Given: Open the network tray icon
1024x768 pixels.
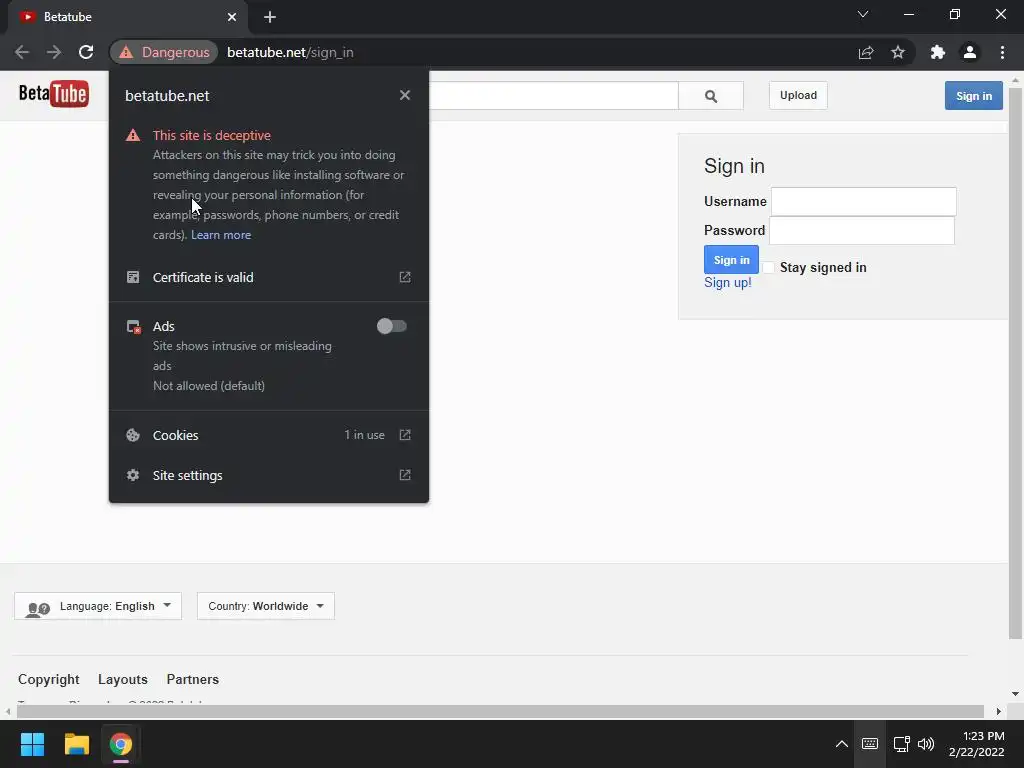Looking at the screenshot, I should pos(902,744).
